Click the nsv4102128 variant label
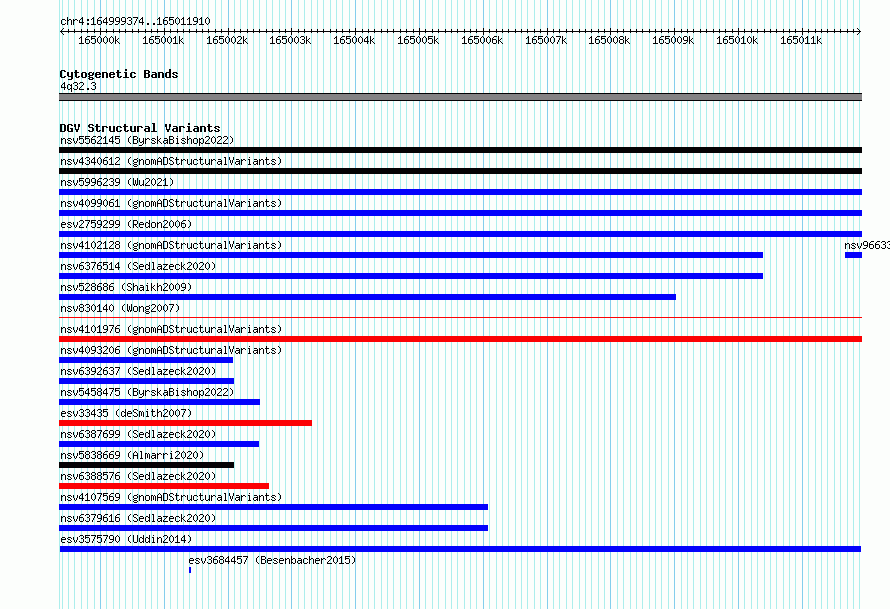The image size is (890, 609). tap(171, 245)
